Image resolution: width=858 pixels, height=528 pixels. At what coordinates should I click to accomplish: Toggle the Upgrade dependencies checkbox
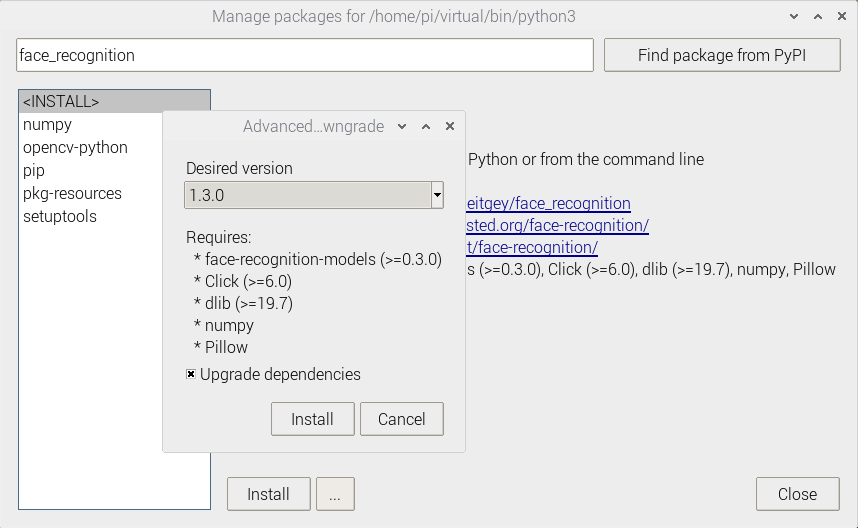tap(191, 375)
